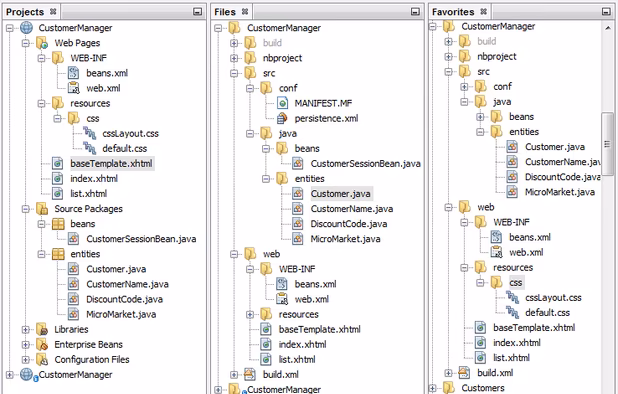Click the beans package icon under Source Packages
Screen dimensions: 618x394
coord(58,224)
